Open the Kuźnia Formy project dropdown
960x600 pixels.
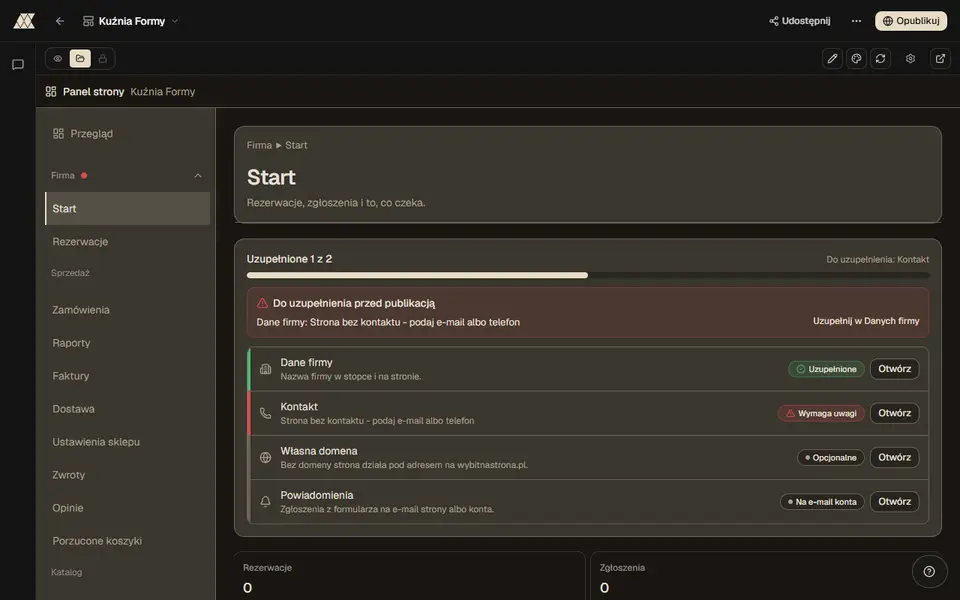130,21
